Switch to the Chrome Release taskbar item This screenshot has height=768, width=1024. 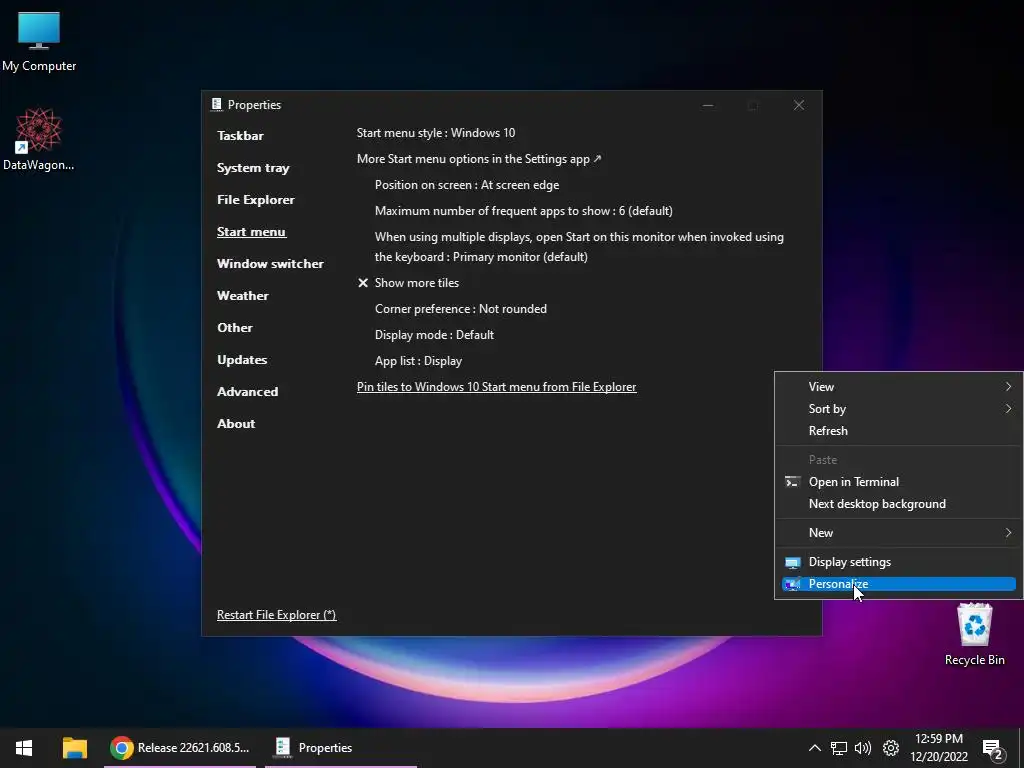tap(180, 748)
